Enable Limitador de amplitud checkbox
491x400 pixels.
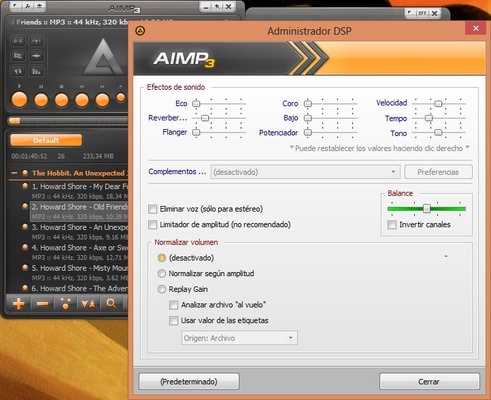[152, 225]
